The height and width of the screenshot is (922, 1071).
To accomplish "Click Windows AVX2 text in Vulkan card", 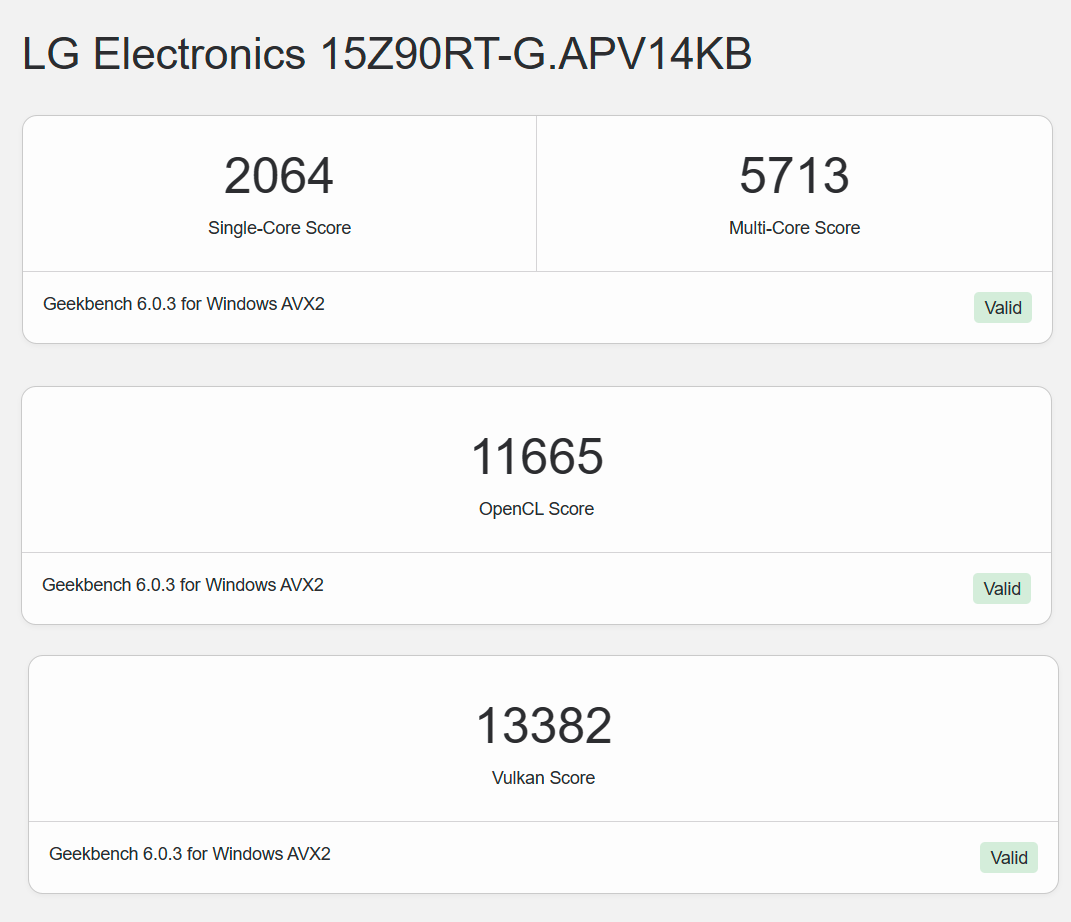I will (271, 854).
